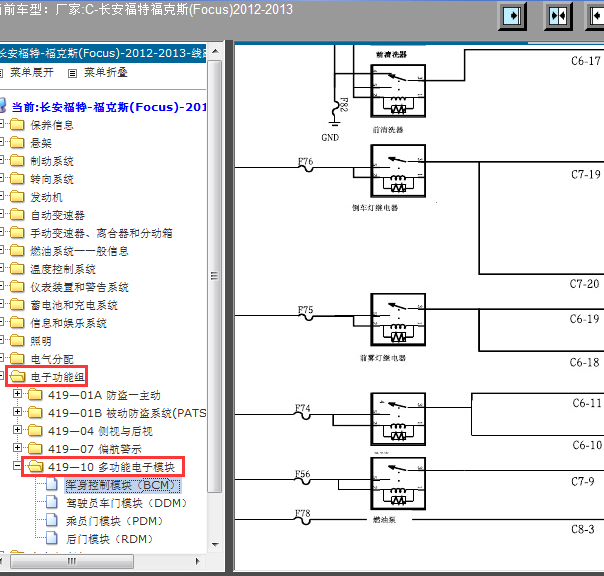The width and height of the screenshot is (604, 576).
Task: Click horizontal scrollbar right arrow in tree panel
Action: (x=198, y=561)
